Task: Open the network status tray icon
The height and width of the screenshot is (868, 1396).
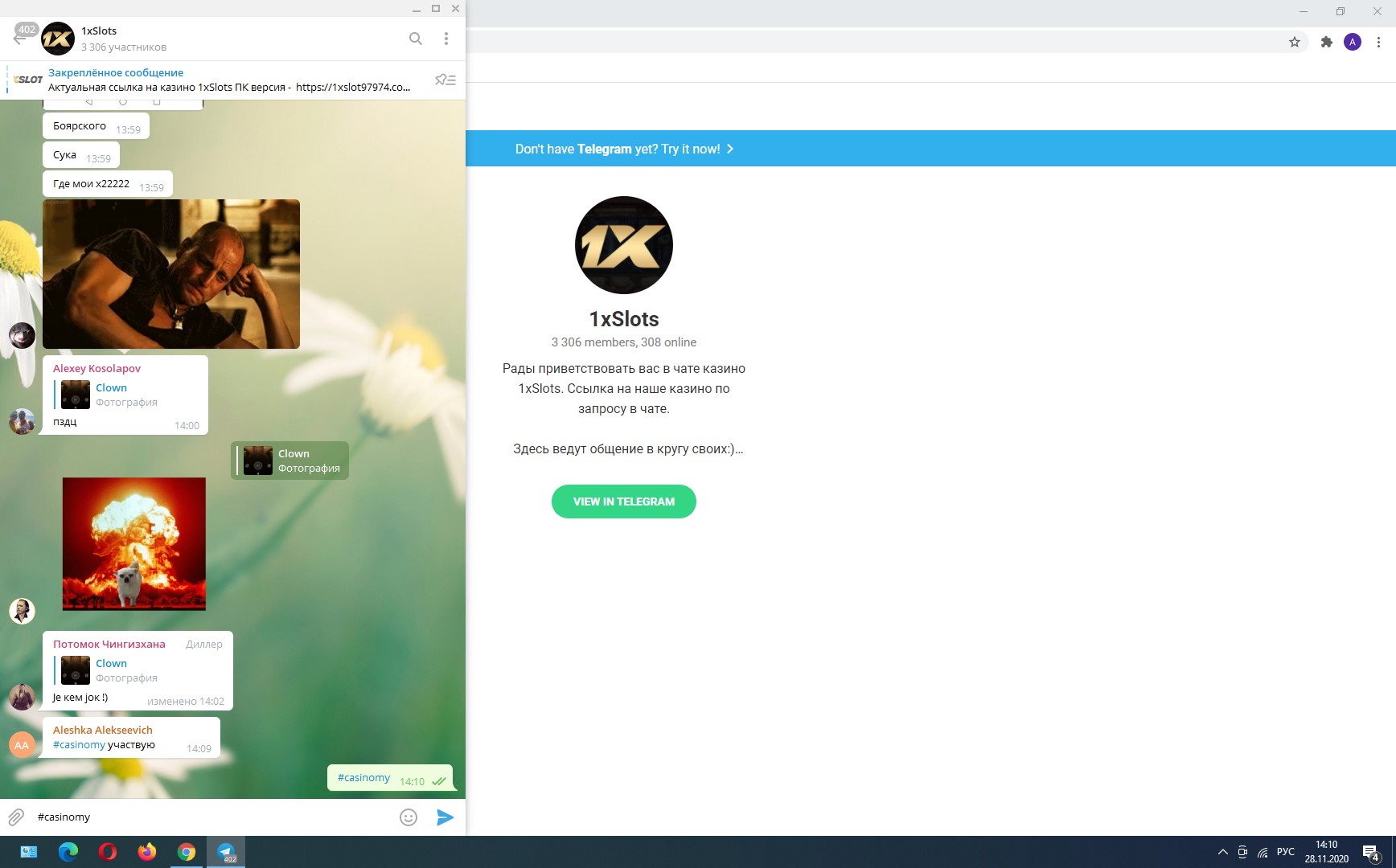Action: 1263,852
